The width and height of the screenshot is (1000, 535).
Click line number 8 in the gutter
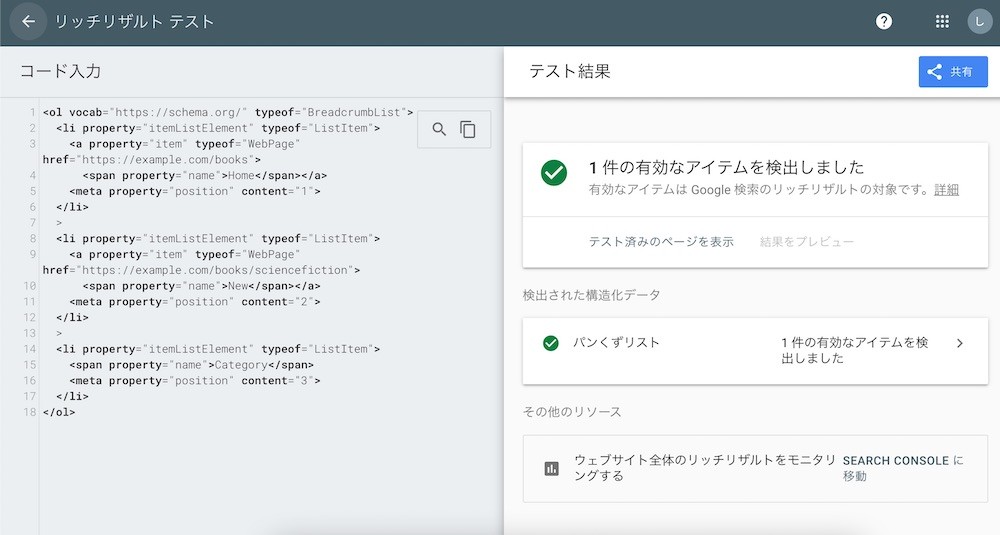[32, 239]
